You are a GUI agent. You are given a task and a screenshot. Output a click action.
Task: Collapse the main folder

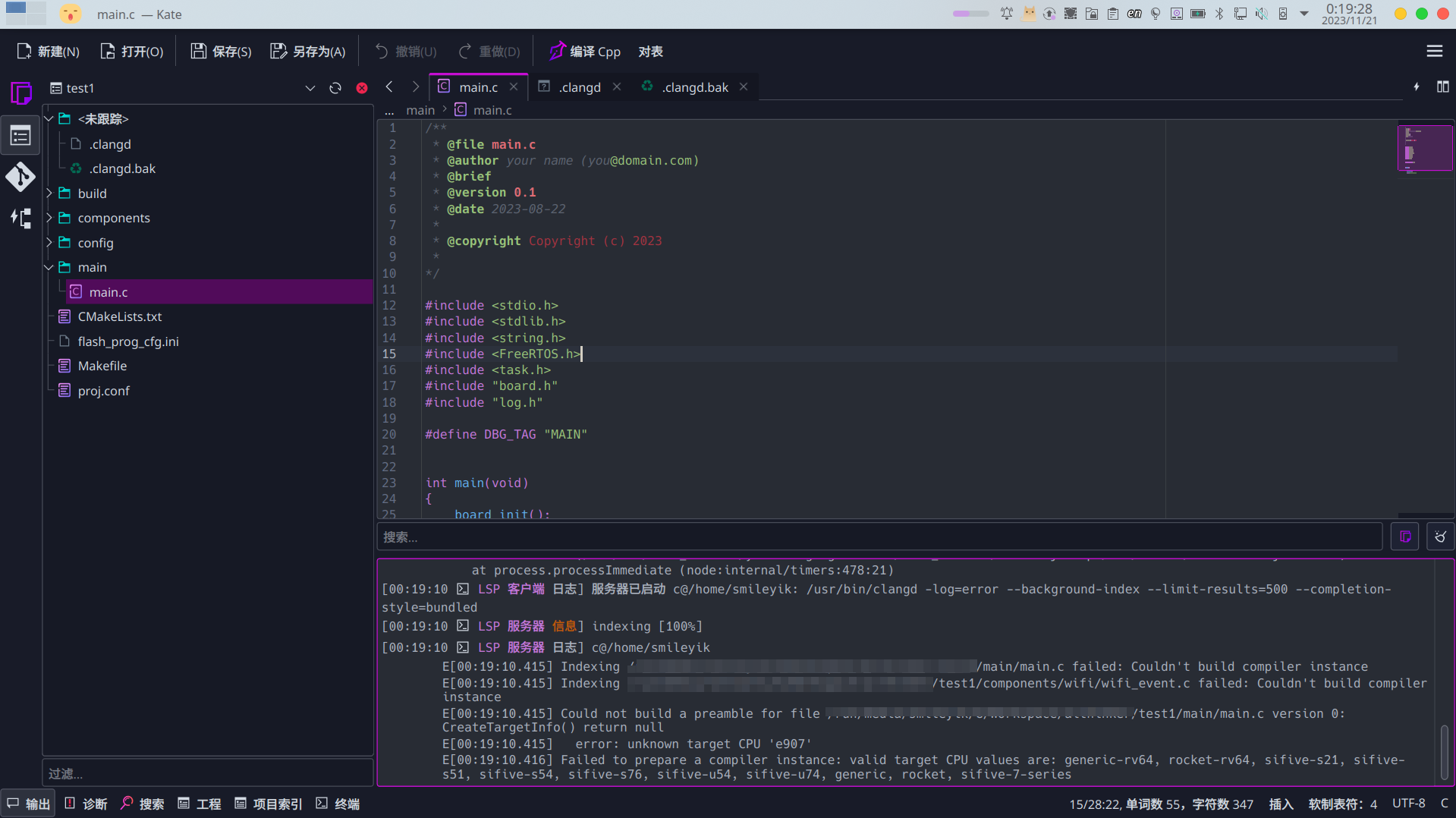(49, 267)
